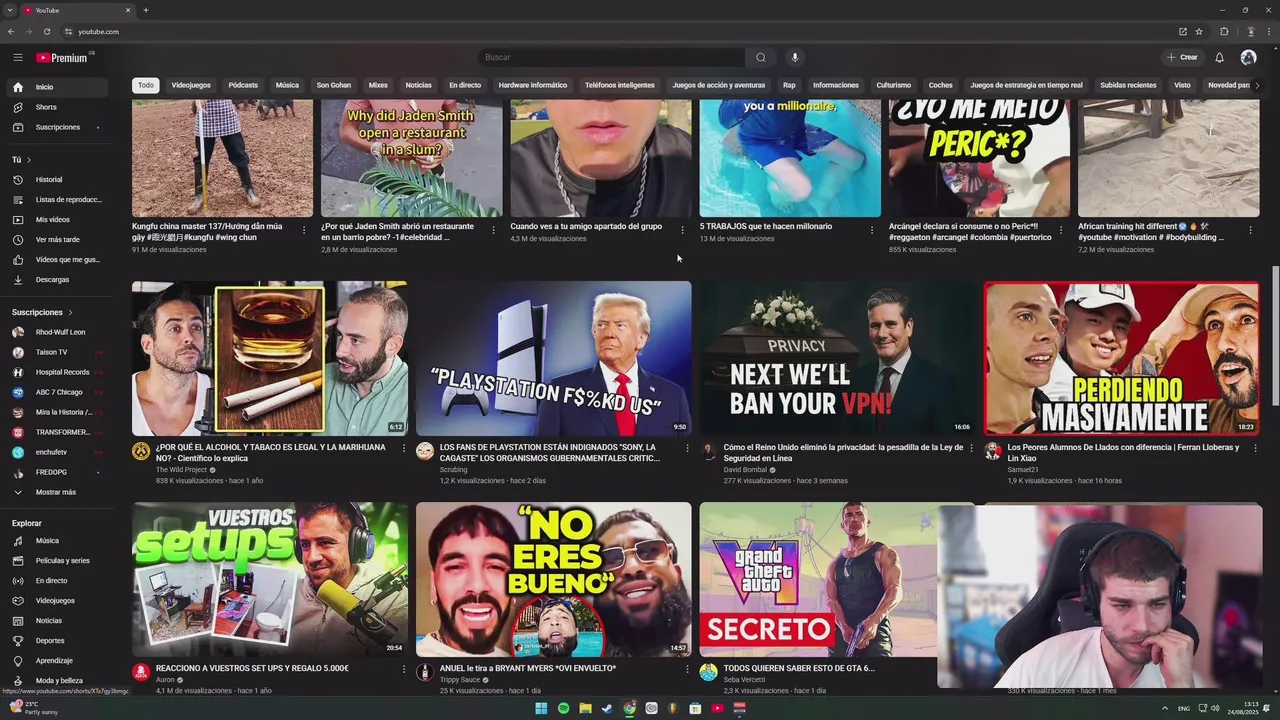The image size is (1280, 720).
Task: Play the Vuestros setups video thumbnail
Action: tap(270, 579)
